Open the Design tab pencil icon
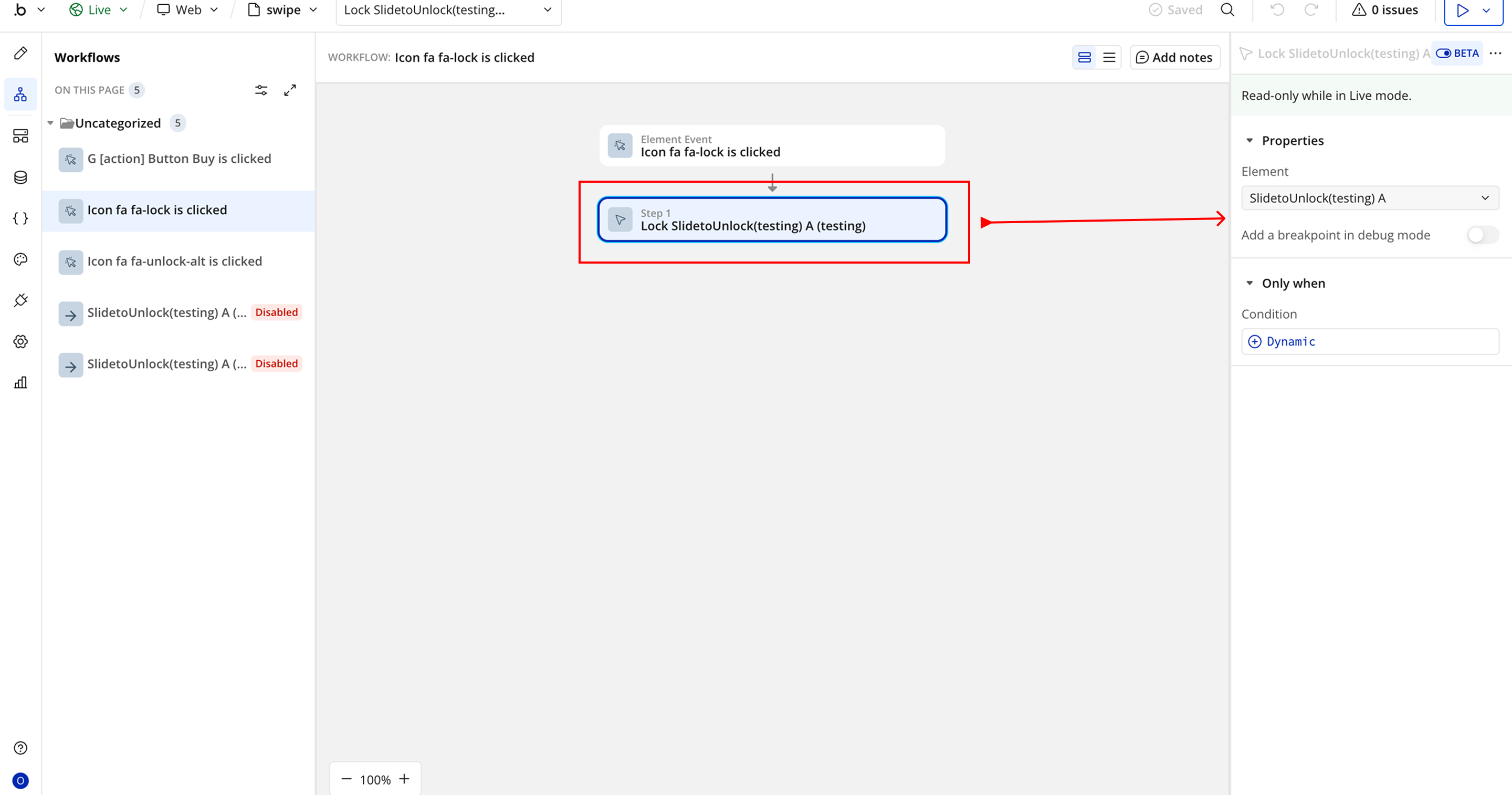Image resolution: width=1512 pixels, height=795 pixels. click(x=20, y=54)
